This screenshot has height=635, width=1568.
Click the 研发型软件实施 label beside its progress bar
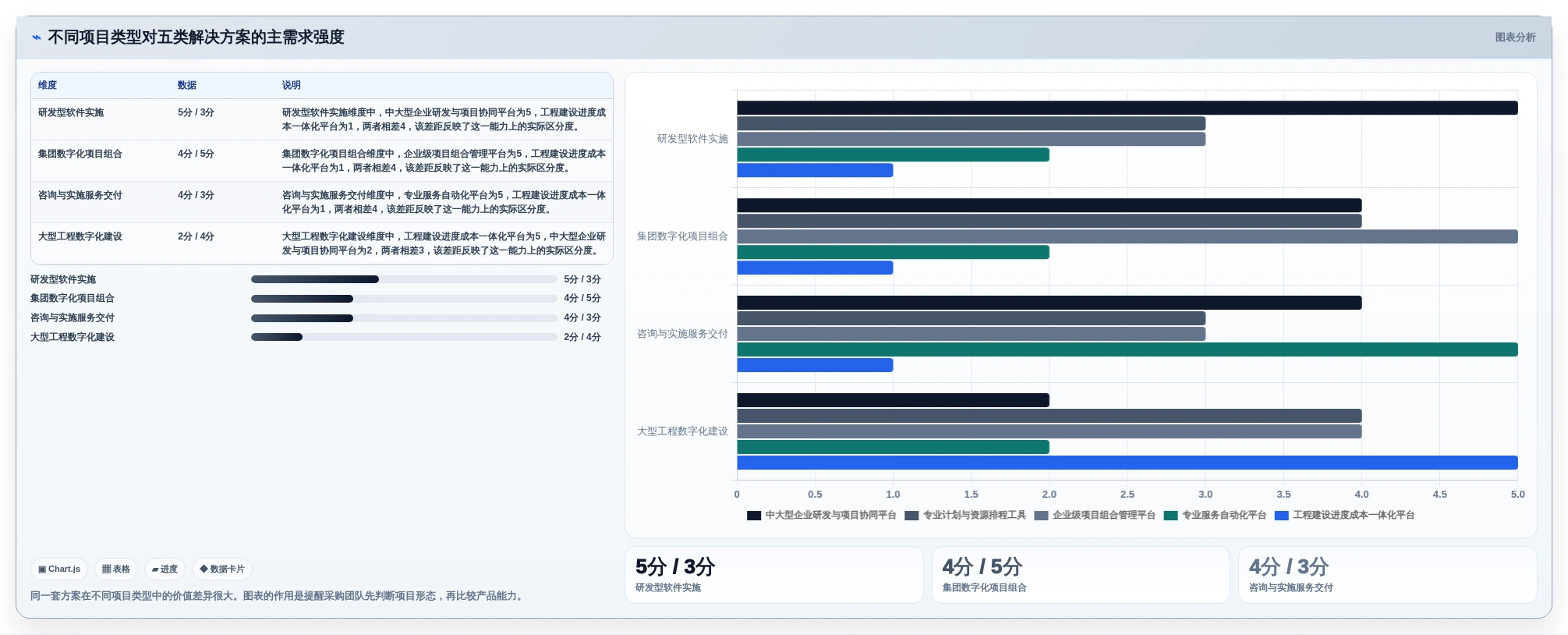click(x=63, y=279)
